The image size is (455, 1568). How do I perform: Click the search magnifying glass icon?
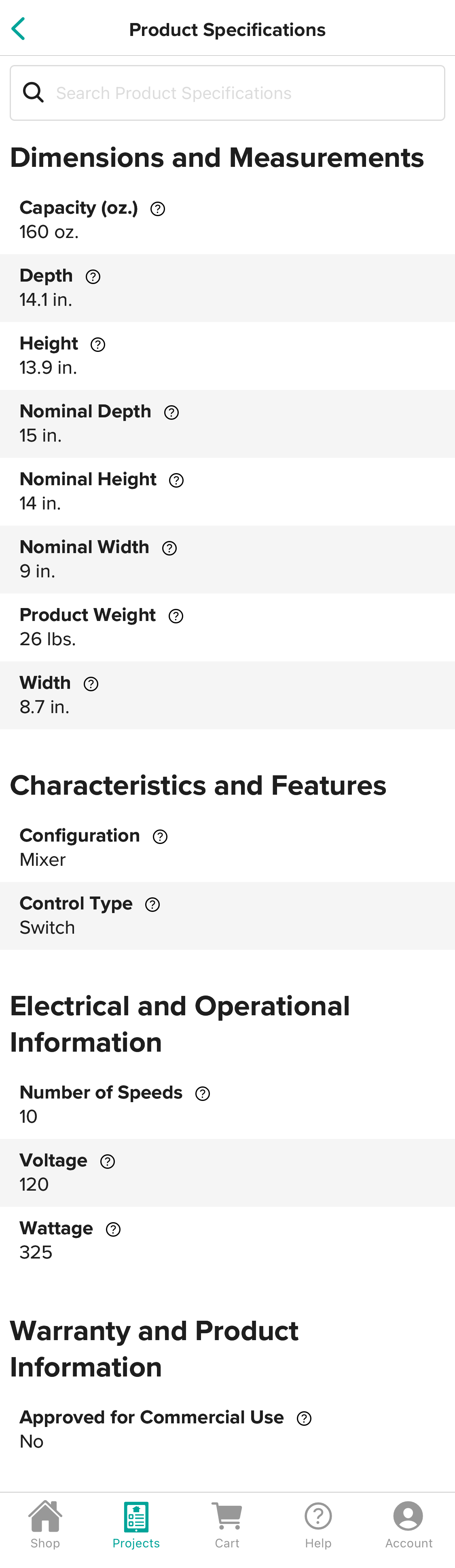[x=34, y=93]
